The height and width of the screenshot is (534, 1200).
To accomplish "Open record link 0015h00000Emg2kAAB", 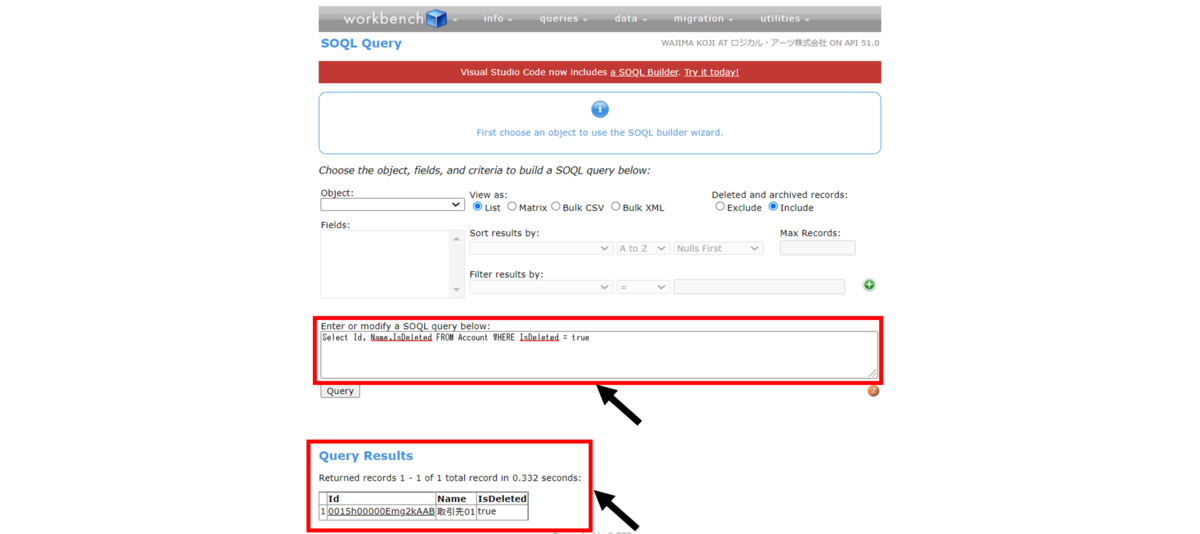I will coord(381,511).
